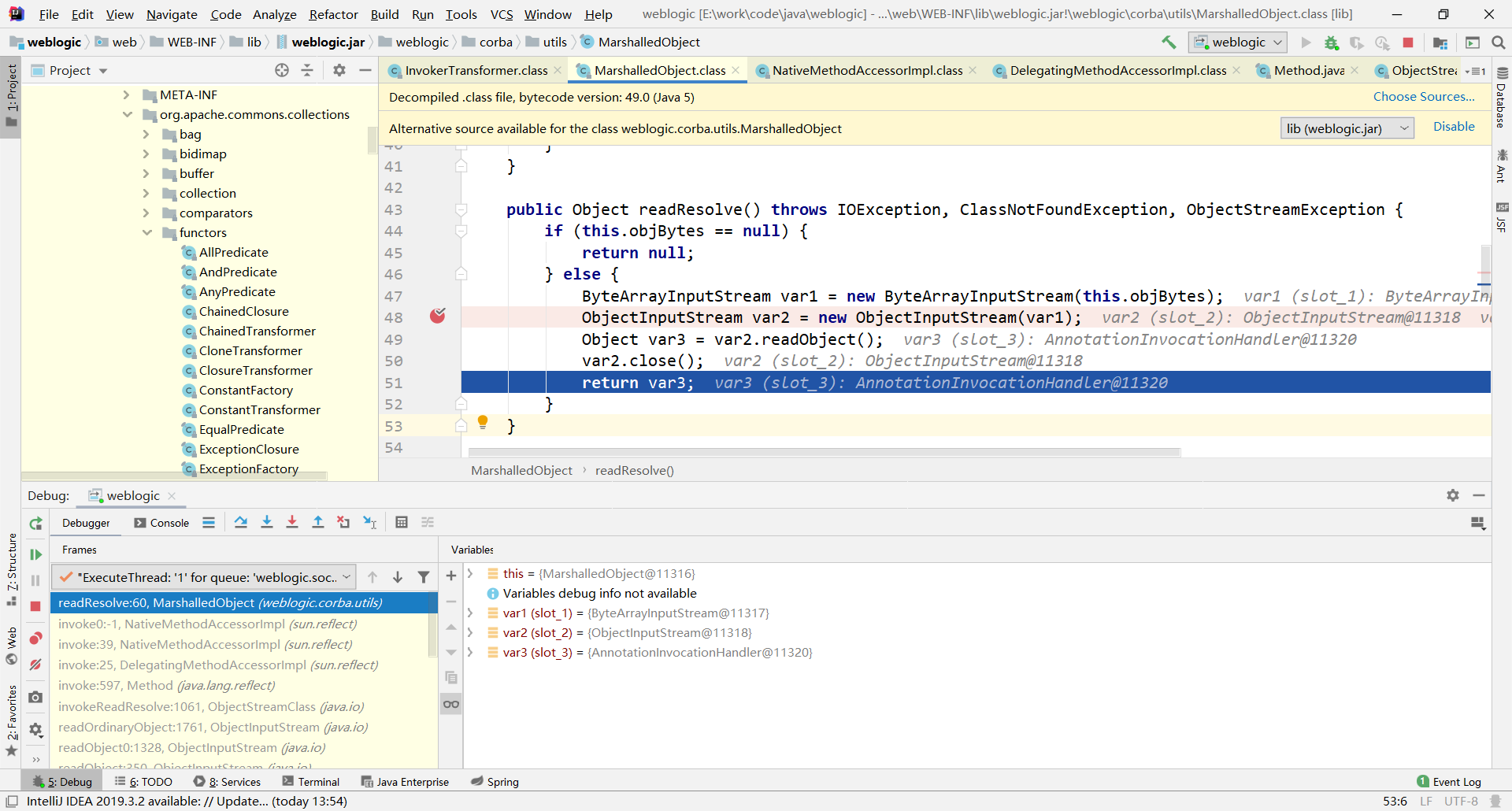Expand the 'this' MarshalledObject variable
Viewport: 1512px width, 811px height.
click(470, 573)
